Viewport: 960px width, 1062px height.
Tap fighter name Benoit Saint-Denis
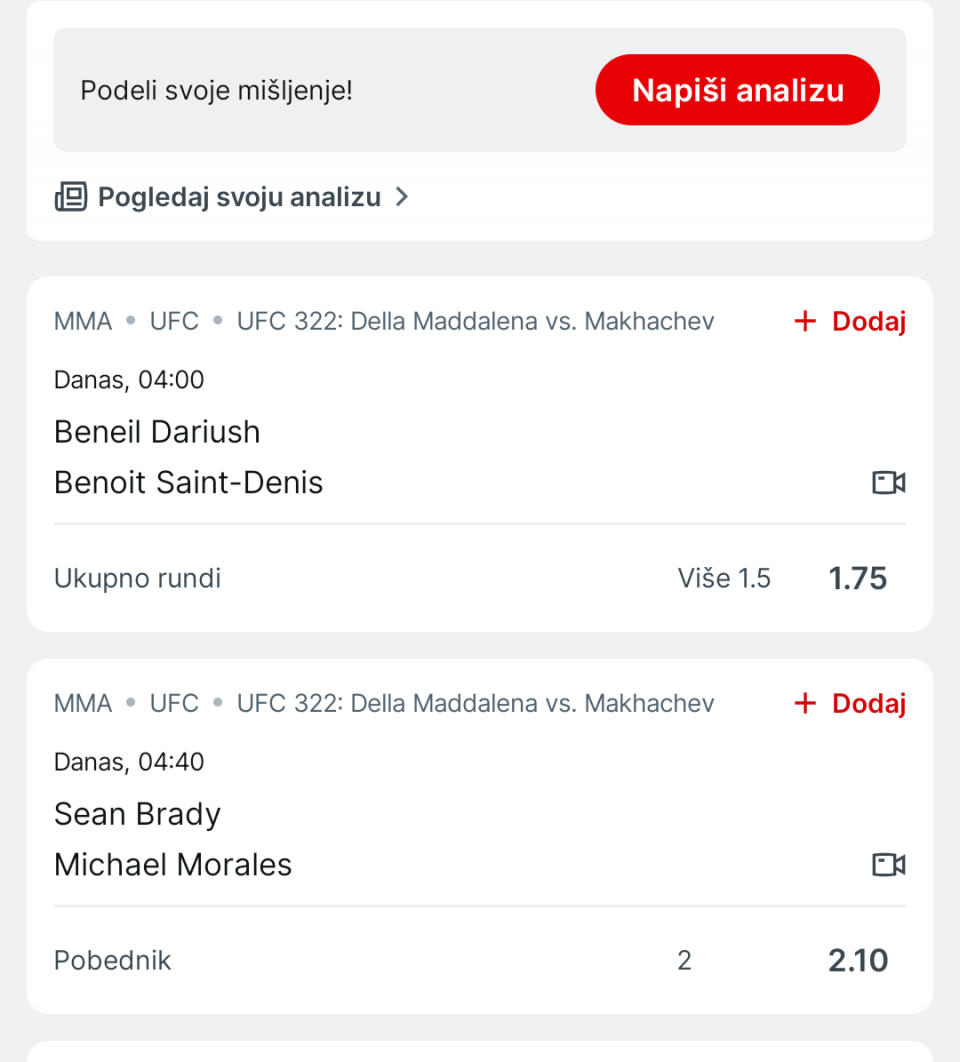[x=189, y=483]
